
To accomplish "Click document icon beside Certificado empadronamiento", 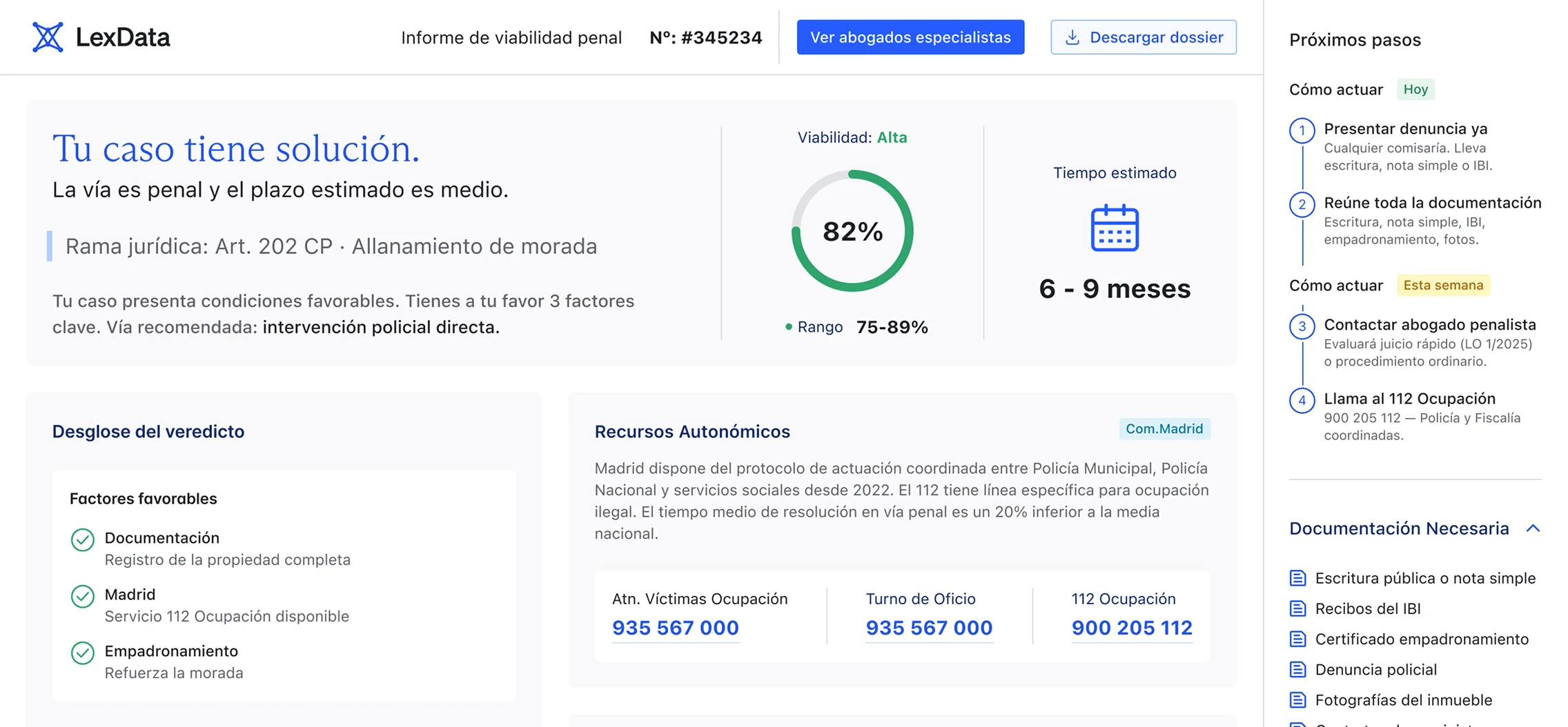I will click(1297, 639).
